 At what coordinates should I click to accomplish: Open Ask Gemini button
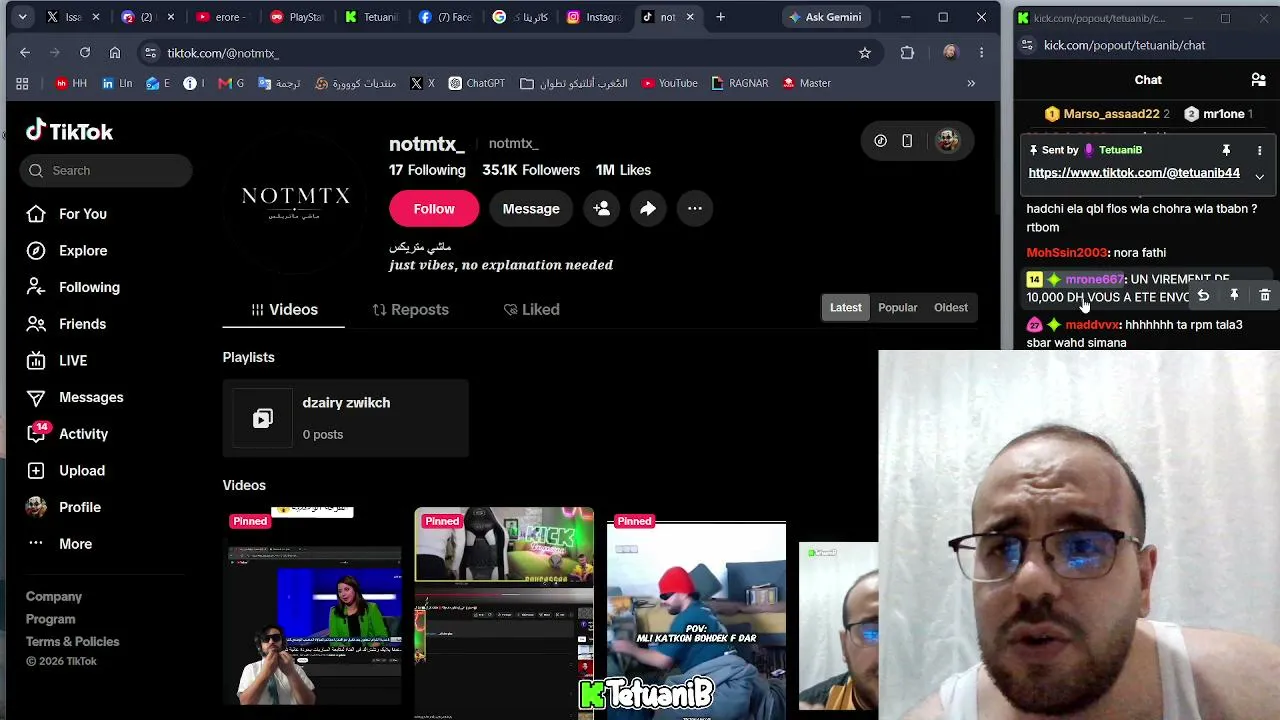(x=825, y=17)
